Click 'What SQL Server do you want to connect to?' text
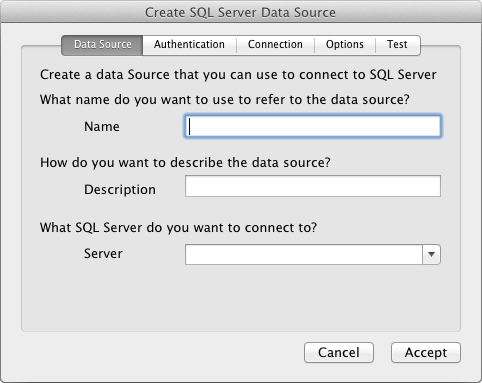Screen dimensions: 482x383 pos(178,228)
